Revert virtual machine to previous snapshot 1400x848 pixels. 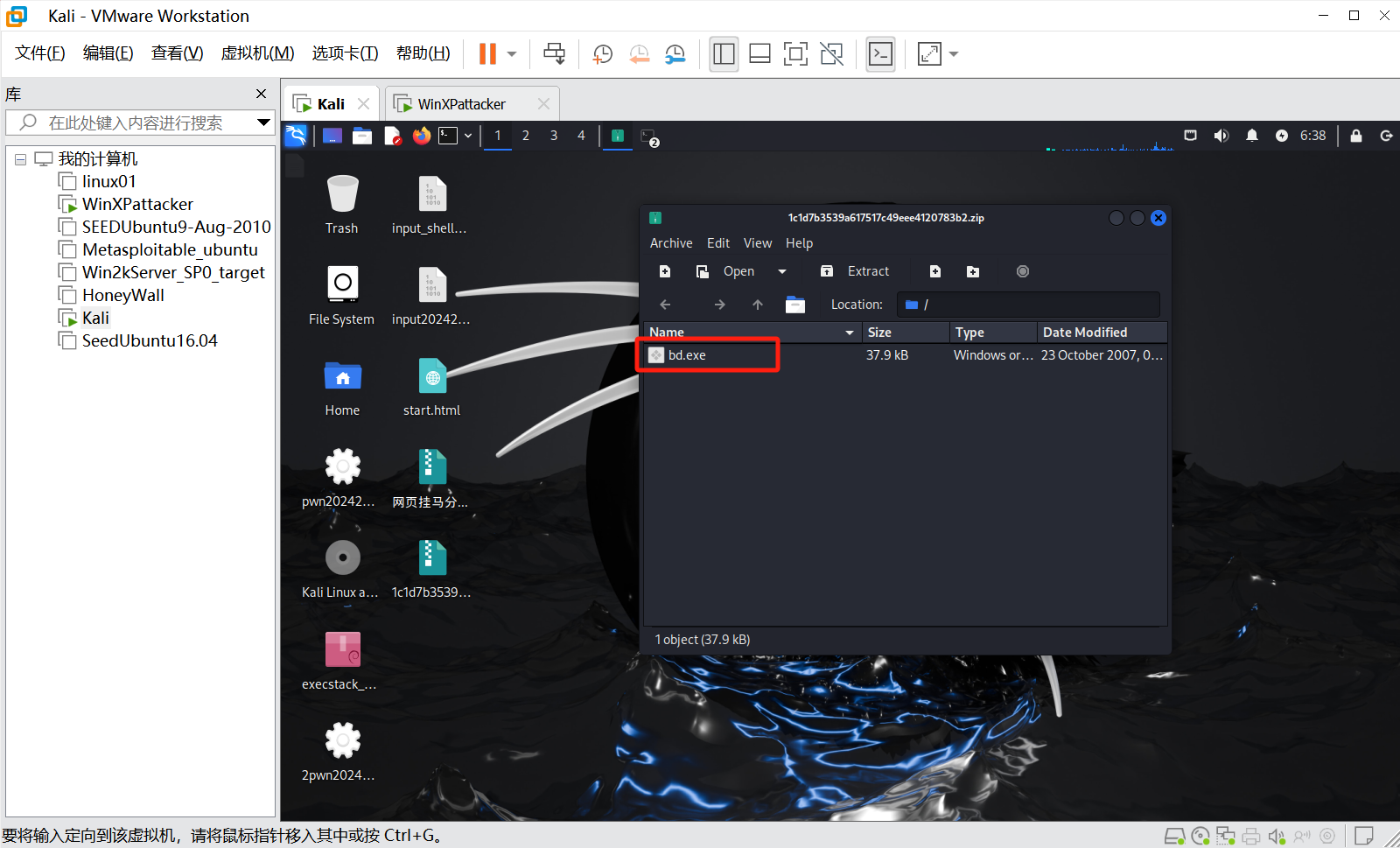click(640, 54)
